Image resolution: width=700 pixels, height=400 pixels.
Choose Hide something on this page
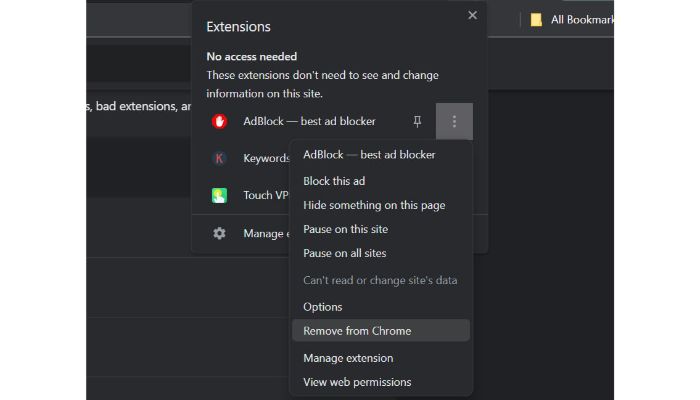pyautogui.click(x=374, y=205)
